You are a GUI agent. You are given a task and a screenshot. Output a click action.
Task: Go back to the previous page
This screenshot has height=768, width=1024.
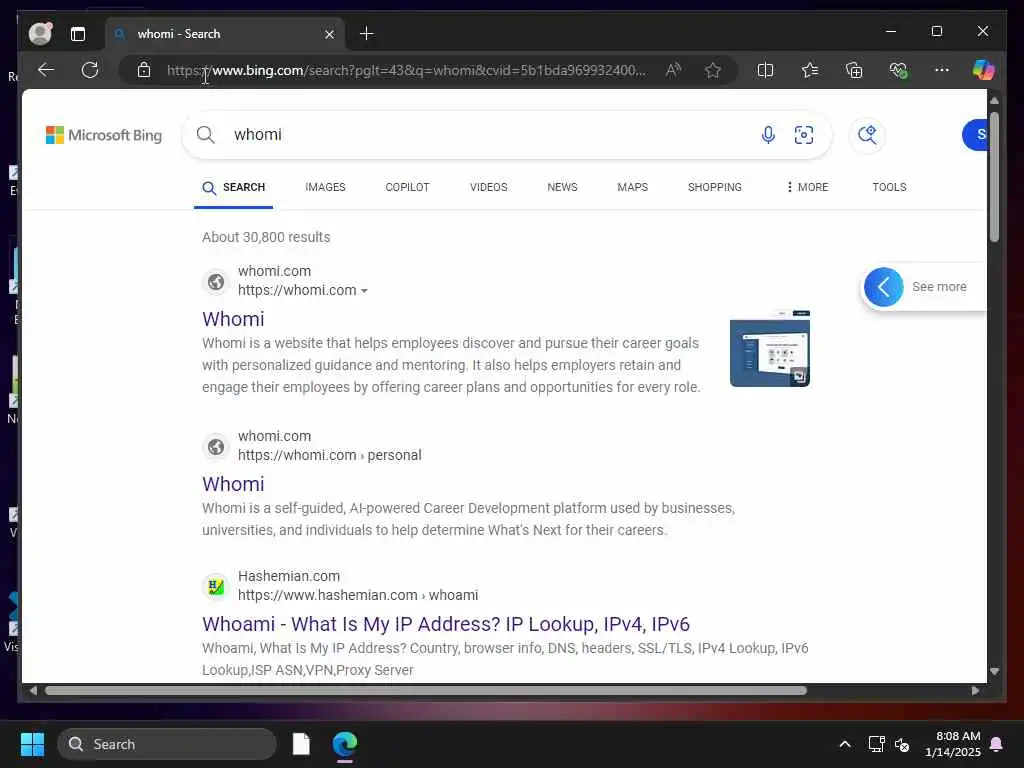pos(46,70)
